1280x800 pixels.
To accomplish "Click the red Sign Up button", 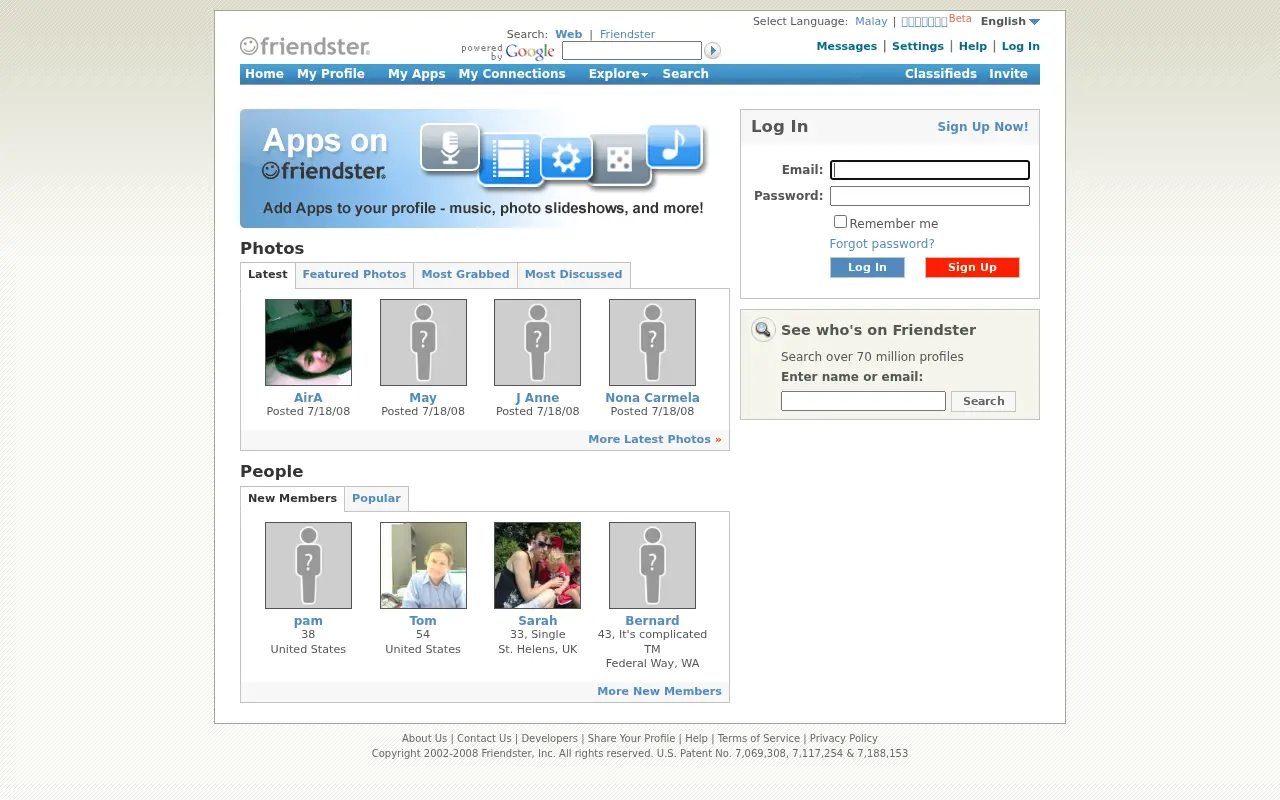I will point(972,267).
